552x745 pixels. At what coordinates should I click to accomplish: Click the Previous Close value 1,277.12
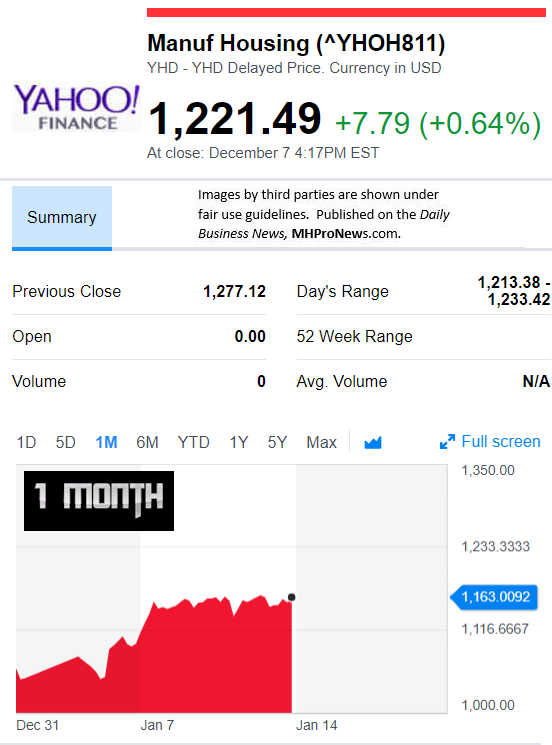pyautogui.click(x=234, y=291)
